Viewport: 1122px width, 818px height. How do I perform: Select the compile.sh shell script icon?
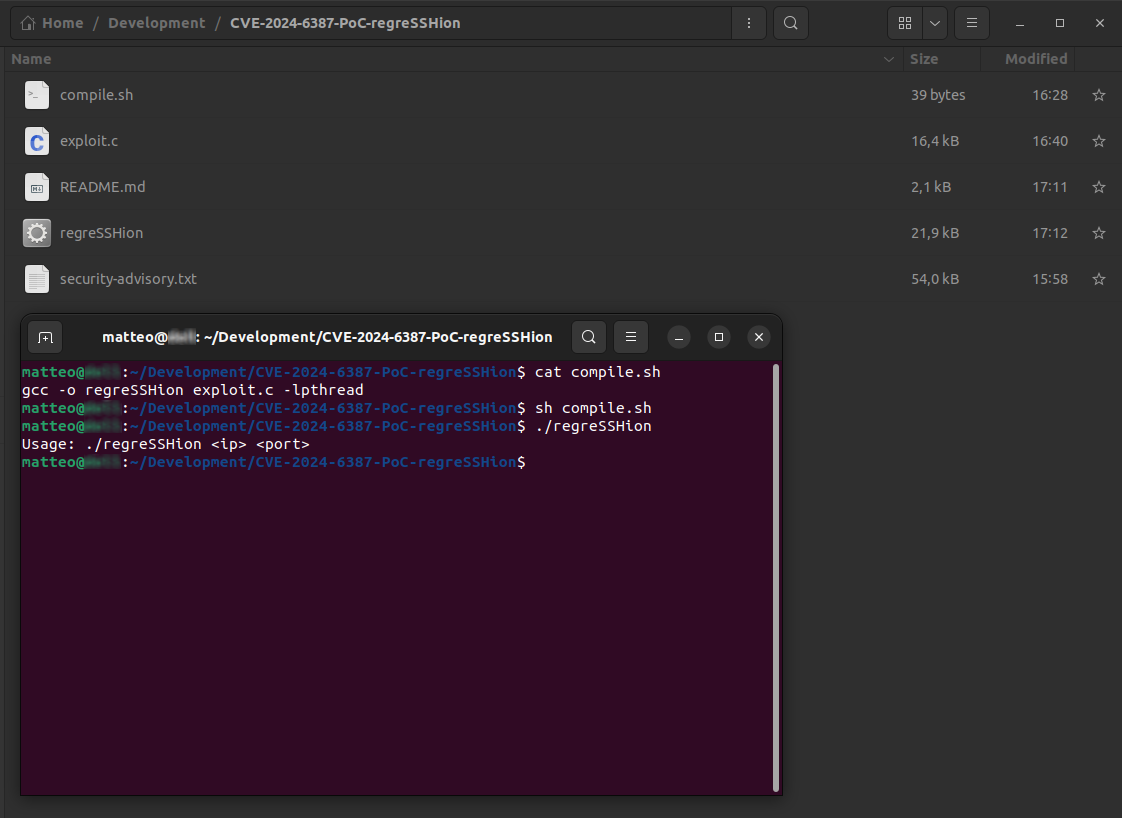tap(36, 95)
